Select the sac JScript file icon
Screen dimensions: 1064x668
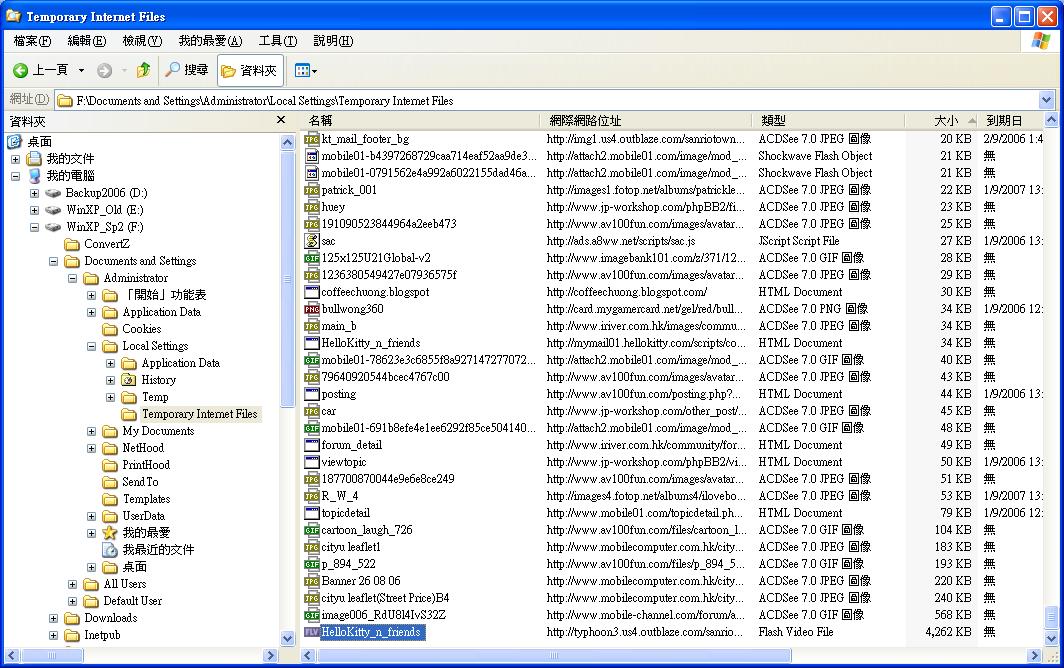312,241
